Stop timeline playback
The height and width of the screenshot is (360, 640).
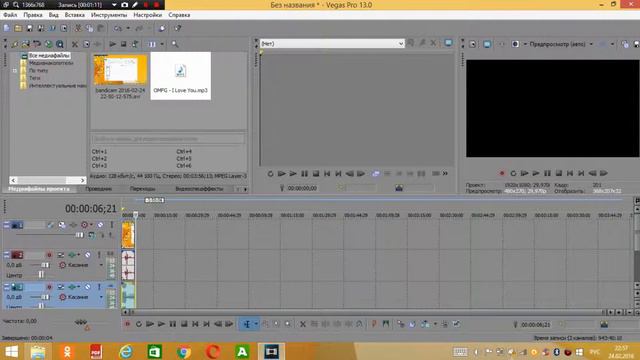coord(184,324)
